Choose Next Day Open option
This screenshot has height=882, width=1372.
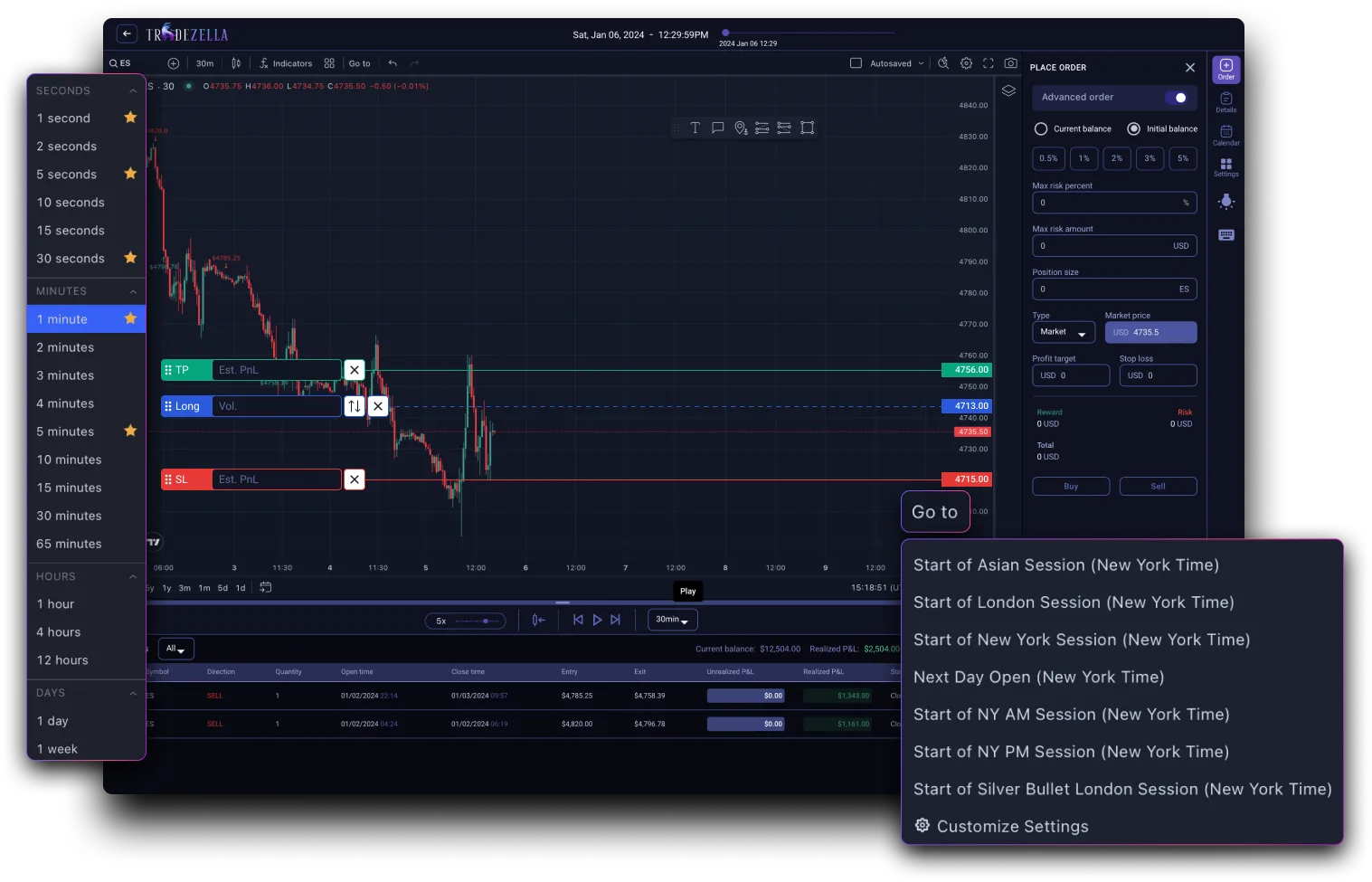[1038, 677]
